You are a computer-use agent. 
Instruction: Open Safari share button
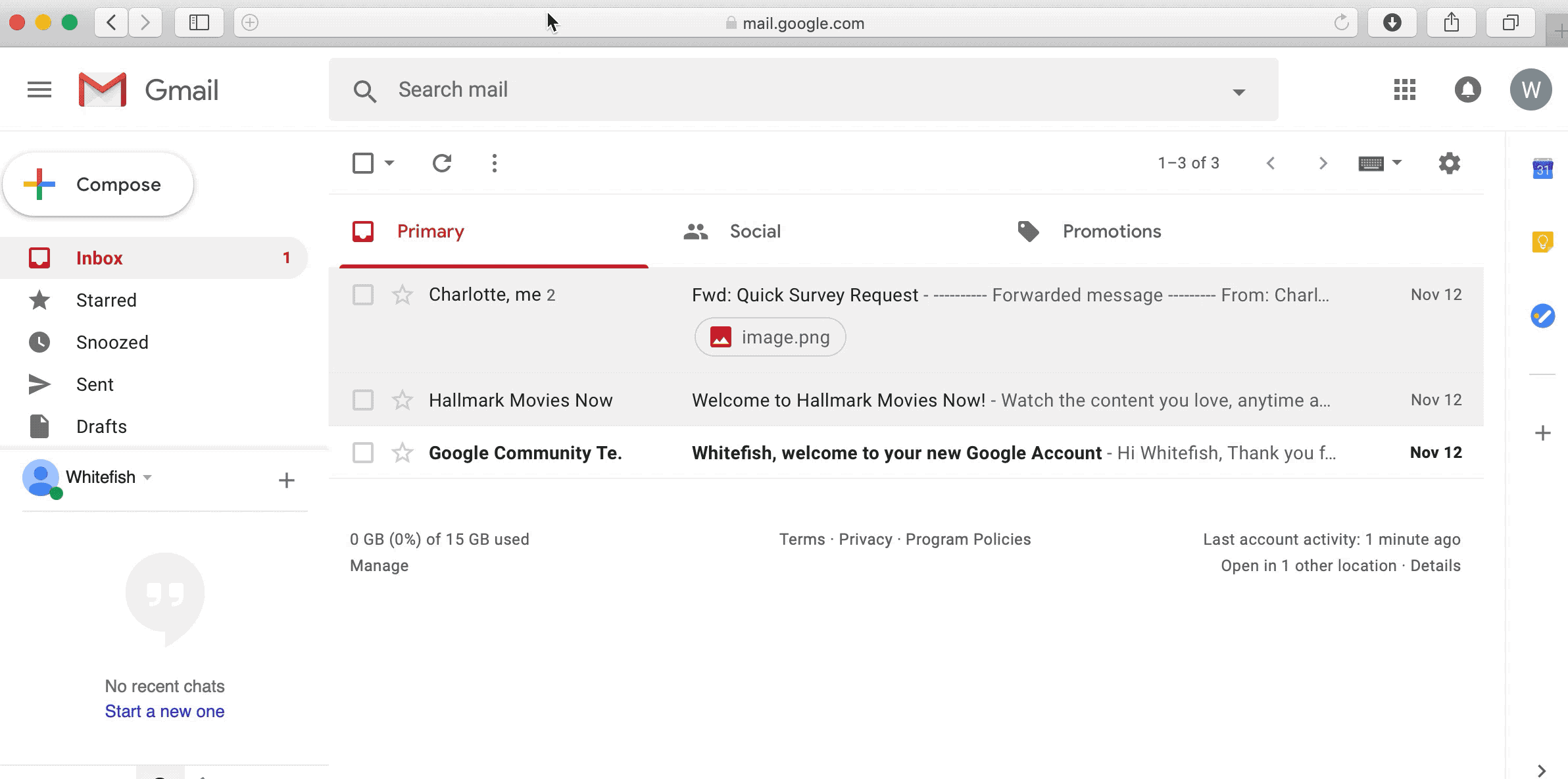[1451, 22]
